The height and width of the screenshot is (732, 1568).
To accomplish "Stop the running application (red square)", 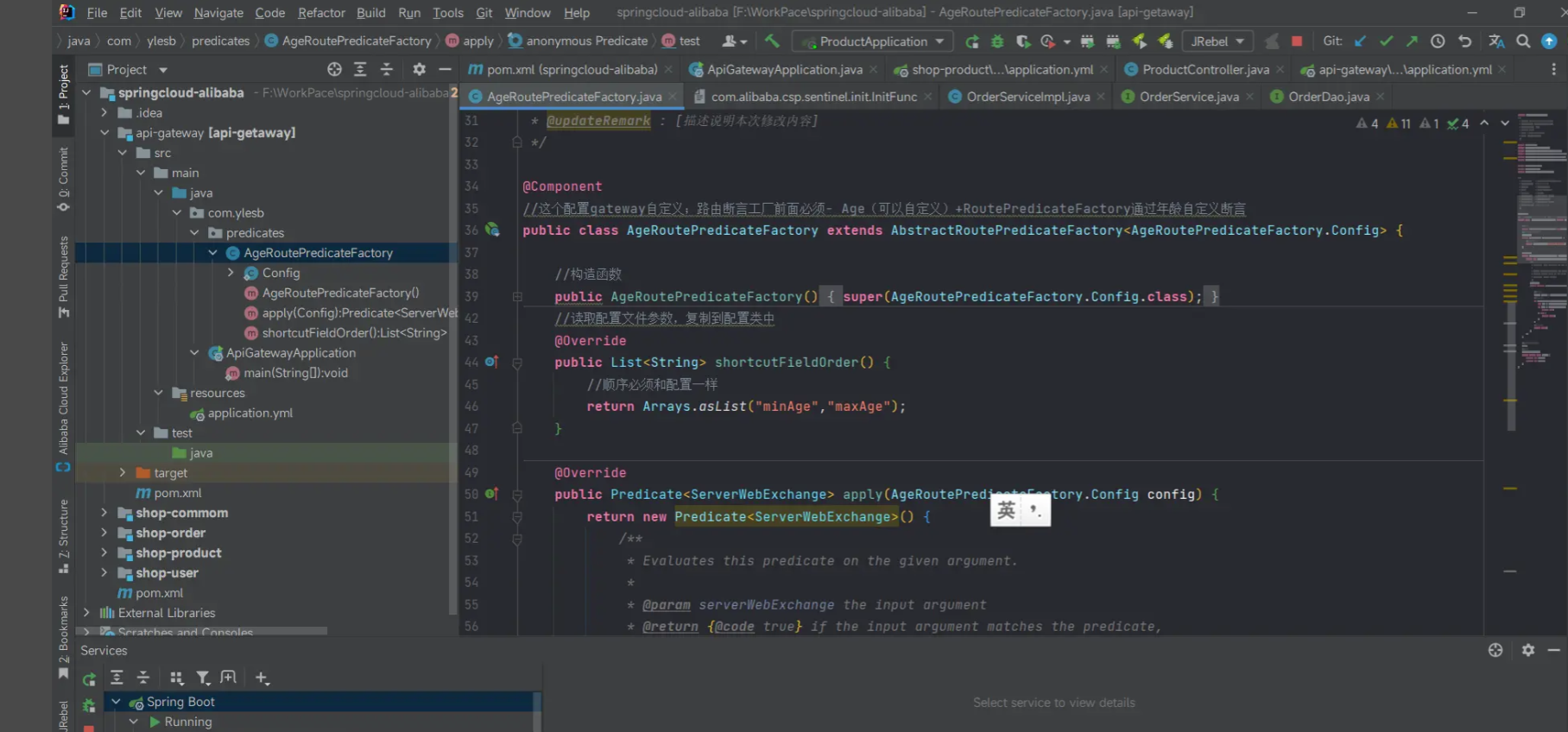I will (x=1297, y=41).
